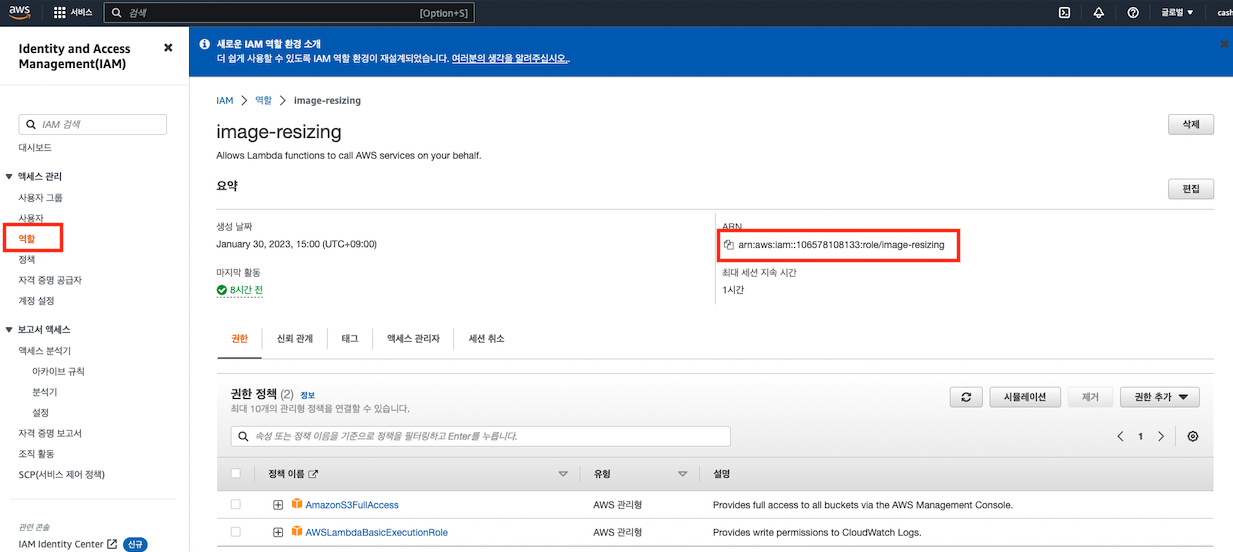Viewport: 1233px width, 552px height.
Task: Click the info icon in the blue banner
Action: 205,44
